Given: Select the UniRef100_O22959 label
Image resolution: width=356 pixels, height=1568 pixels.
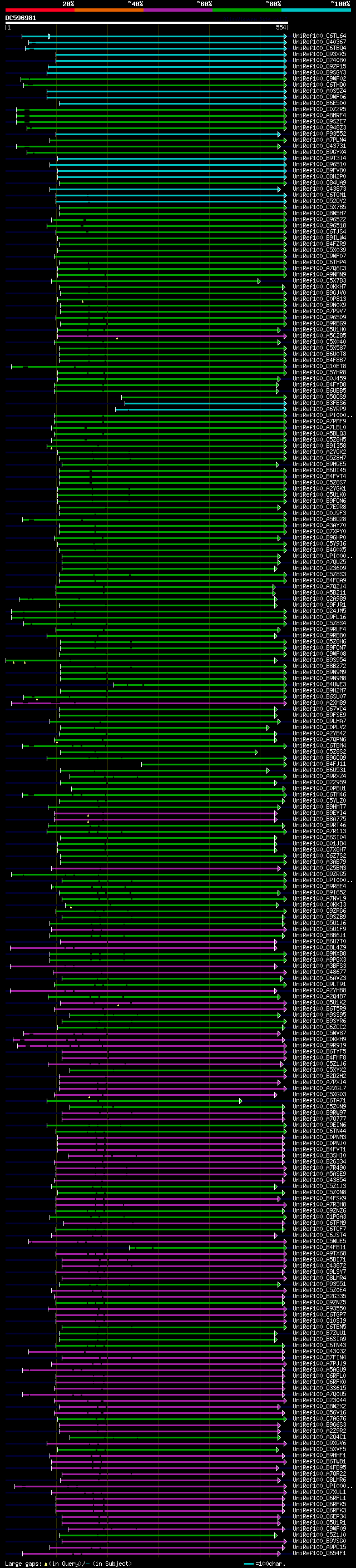Looking at the screenshot, I should [x=319, y=782].
